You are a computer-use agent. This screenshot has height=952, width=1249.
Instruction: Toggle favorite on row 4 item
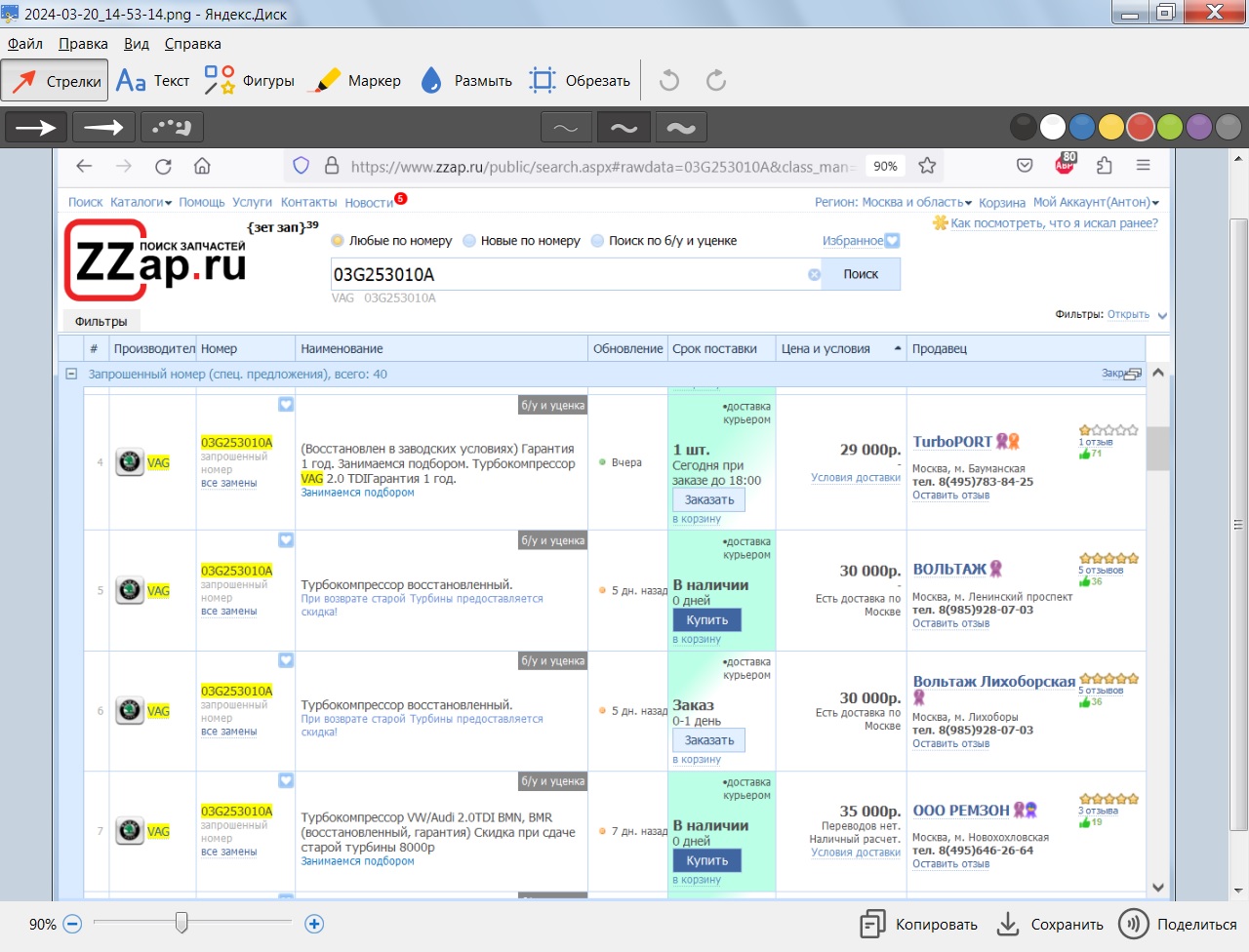click(286, 404)
